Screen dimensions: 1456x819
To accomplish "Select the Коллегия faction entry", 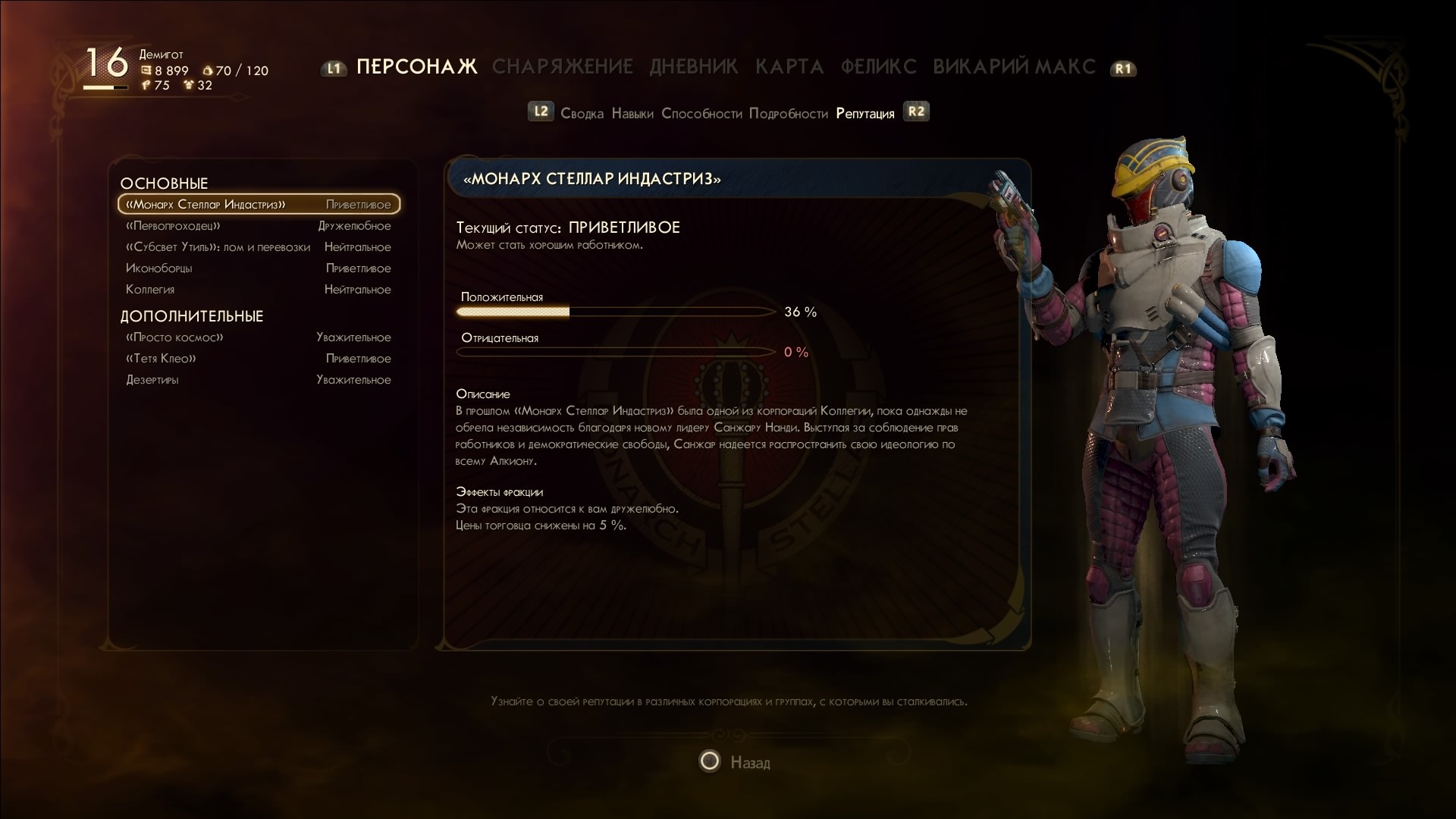I will coord(259,289).
